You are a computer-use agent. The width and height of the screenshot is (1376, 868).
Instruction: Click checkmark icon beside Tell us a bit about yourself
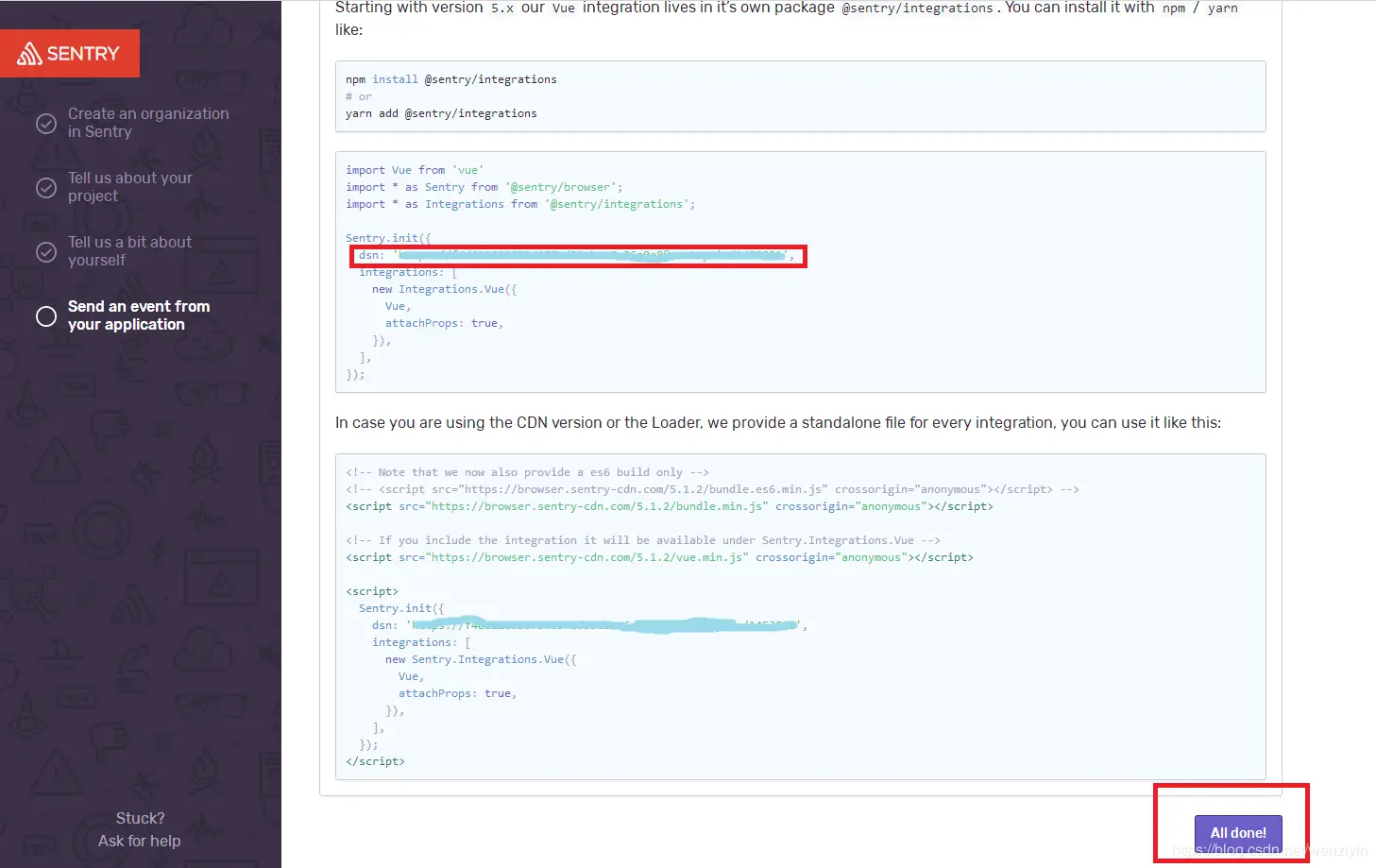tap(45, 251)
